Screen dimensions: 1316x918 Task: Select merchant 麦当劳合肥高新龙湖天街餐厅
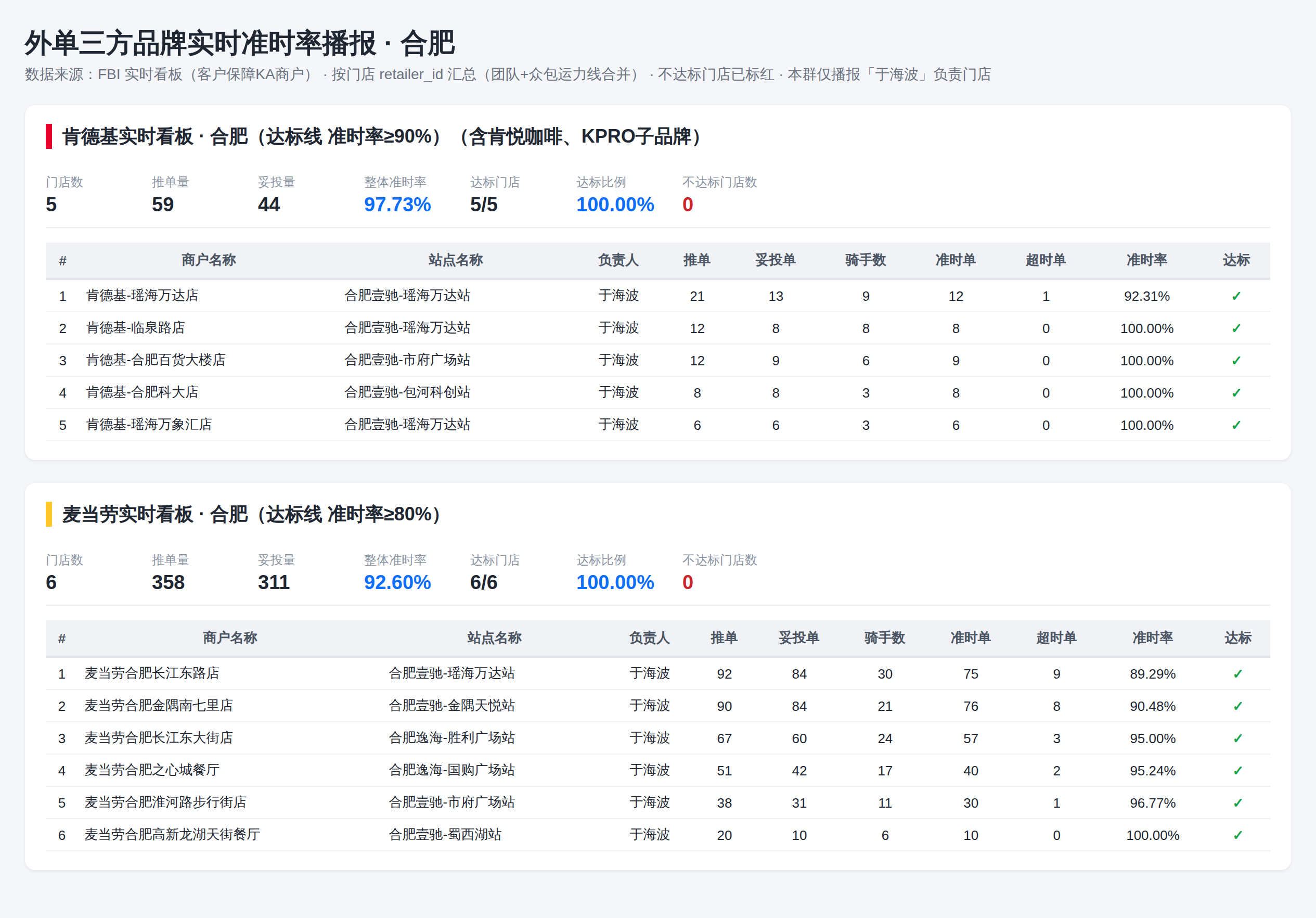click(x=173, y=835)
